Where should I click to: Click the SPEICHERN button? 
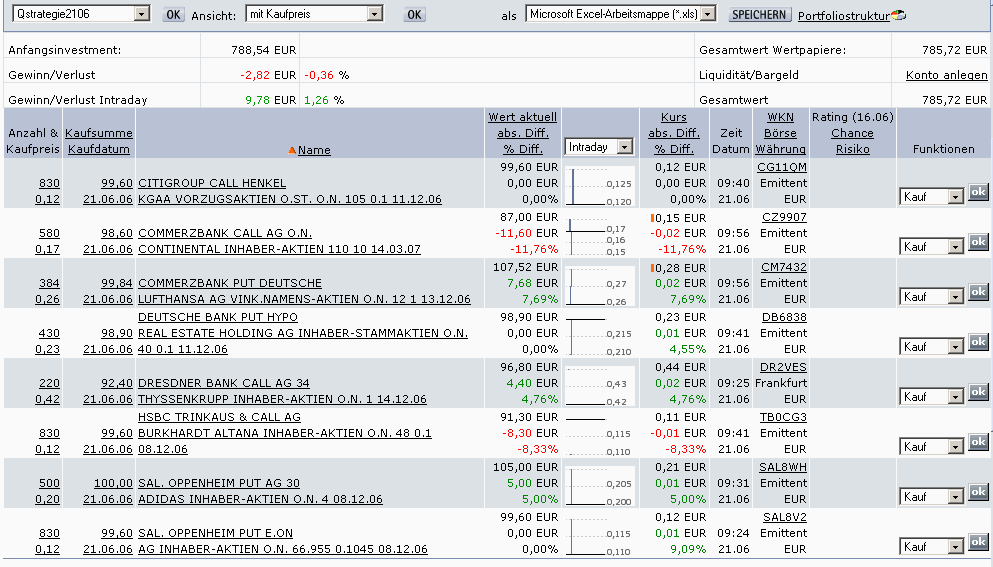(759, 15)
